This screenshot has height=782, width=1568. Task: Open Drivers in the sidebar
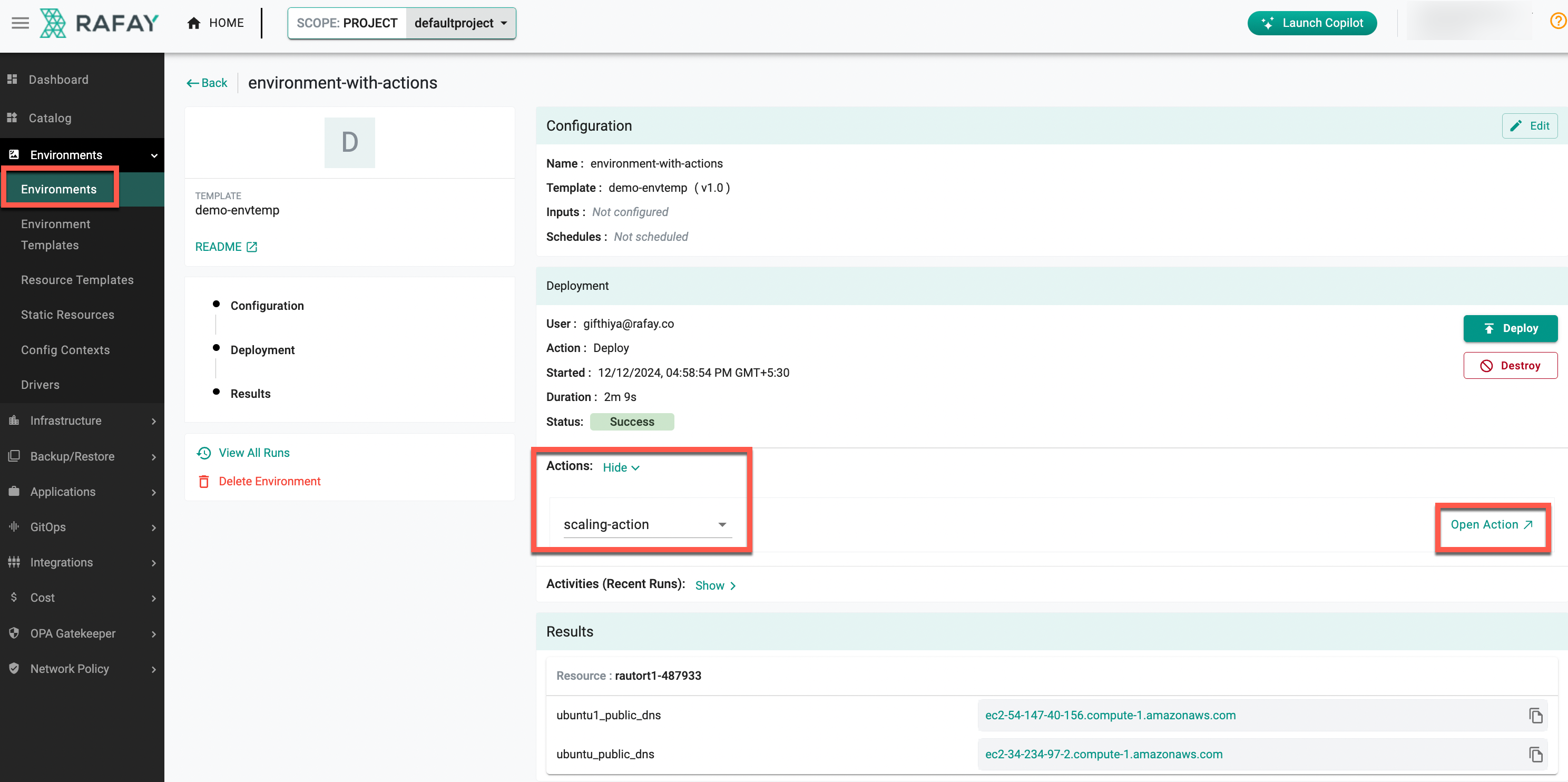(40, 385)
